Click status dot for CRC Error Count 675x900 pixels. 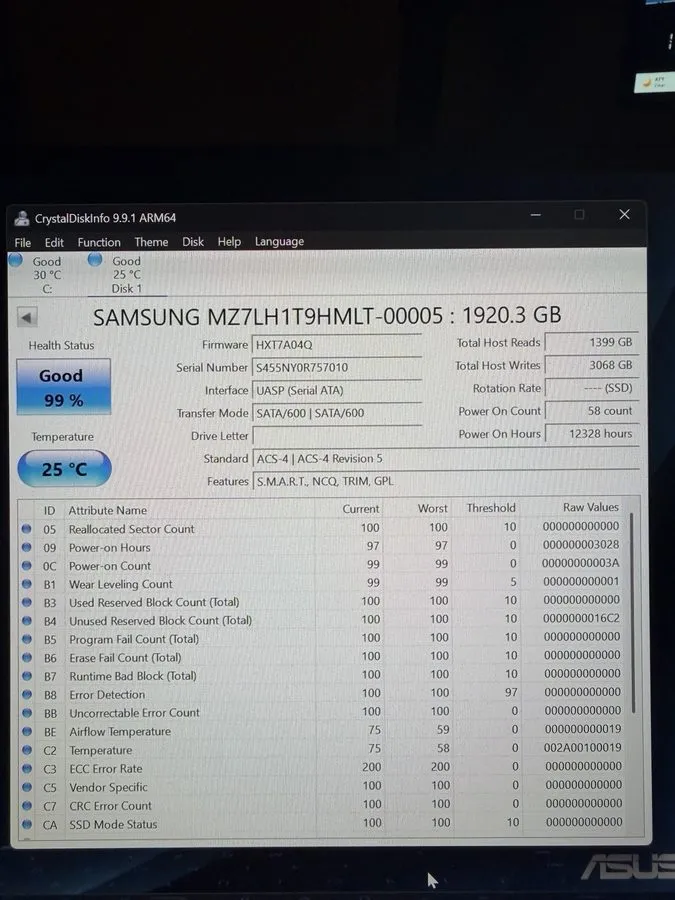click(x=26, y=805)
